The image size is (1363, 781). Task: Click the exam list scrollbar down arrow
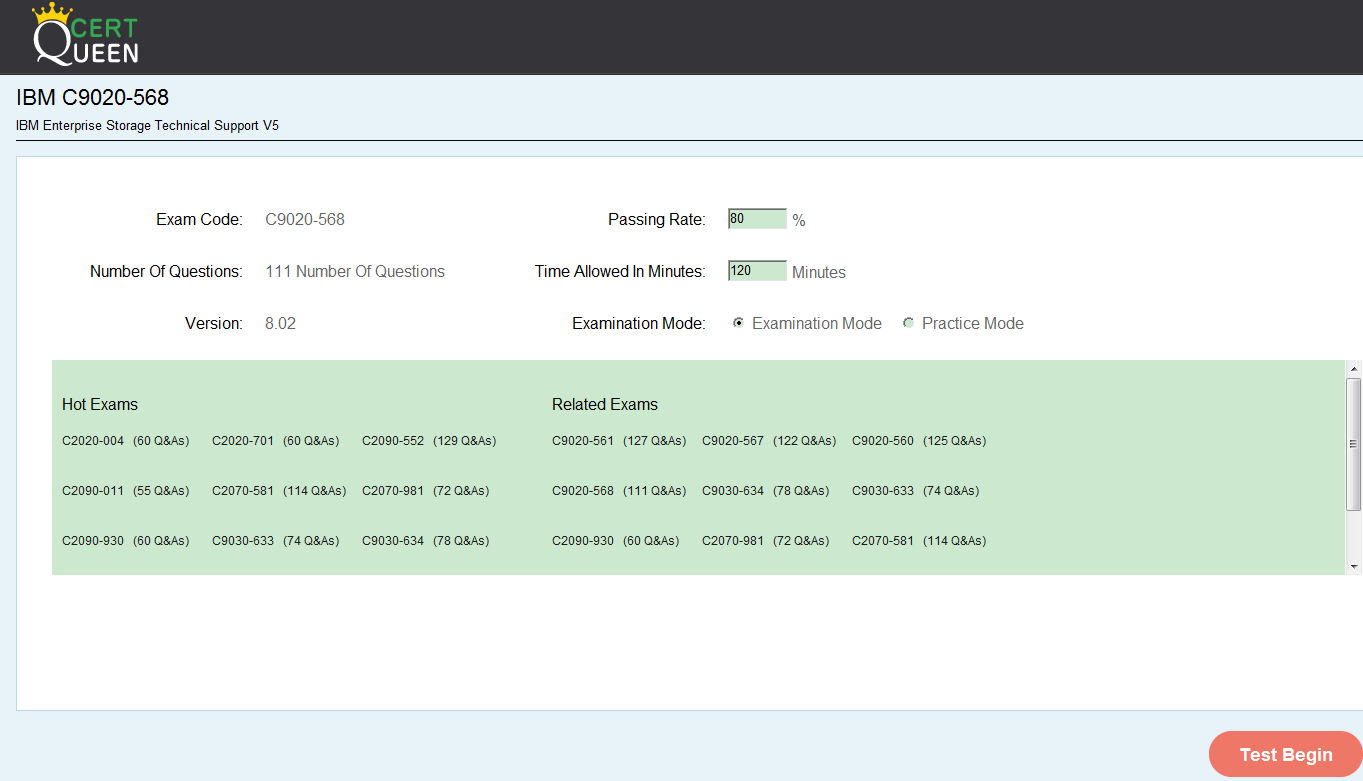click(1354, 566)
